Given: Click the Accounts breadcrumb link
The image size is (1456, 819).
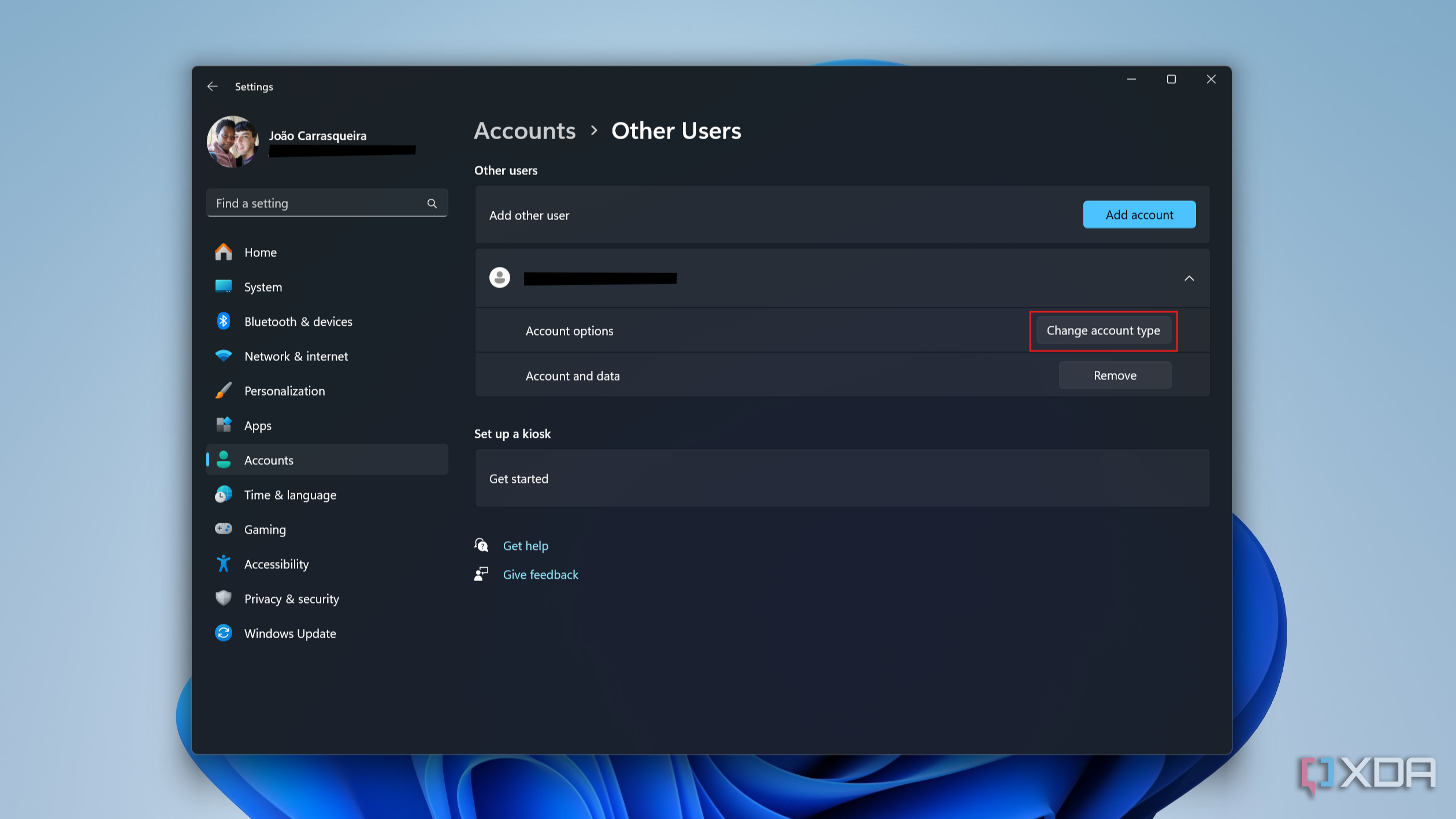Looking at the screenshot, I should click(524, 131).
